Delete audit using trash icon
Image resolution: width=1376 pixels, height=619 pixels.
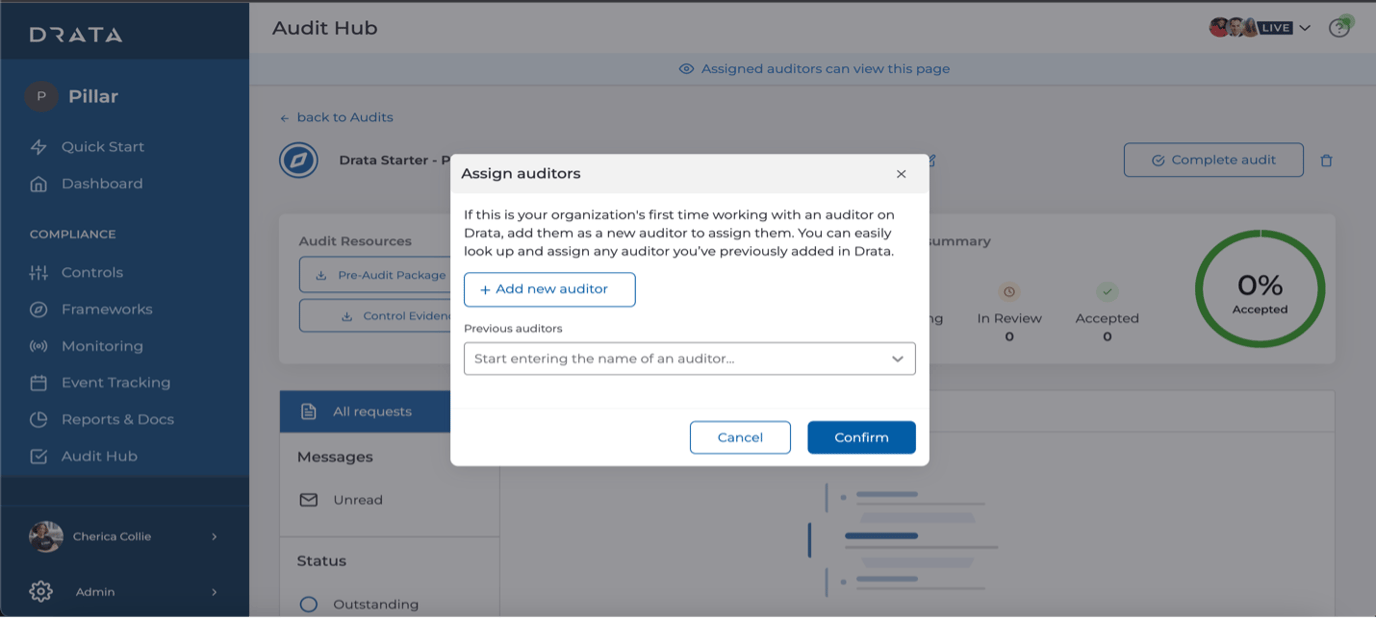tap(1327, 160)
